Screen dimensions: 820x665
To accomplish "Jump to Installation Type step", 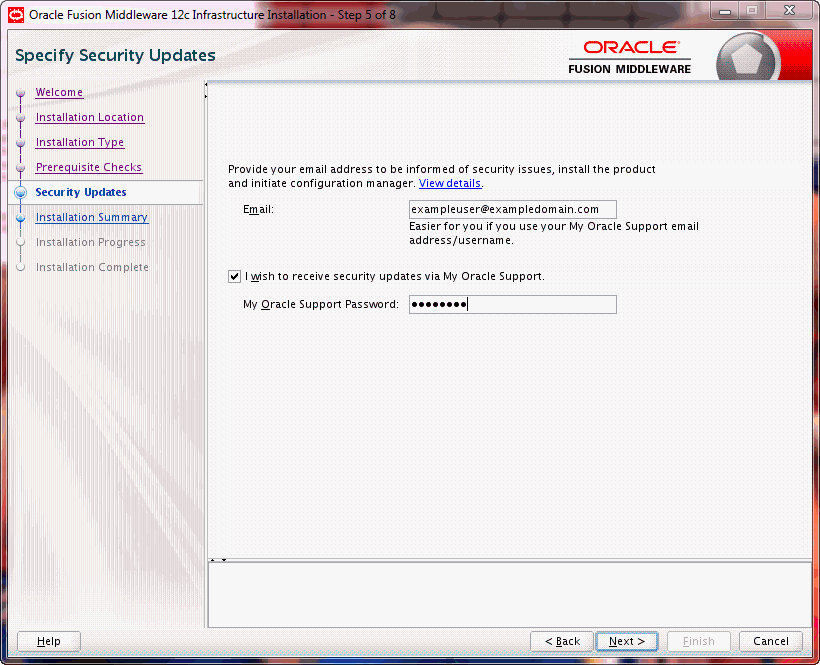I will pos(79,142).
